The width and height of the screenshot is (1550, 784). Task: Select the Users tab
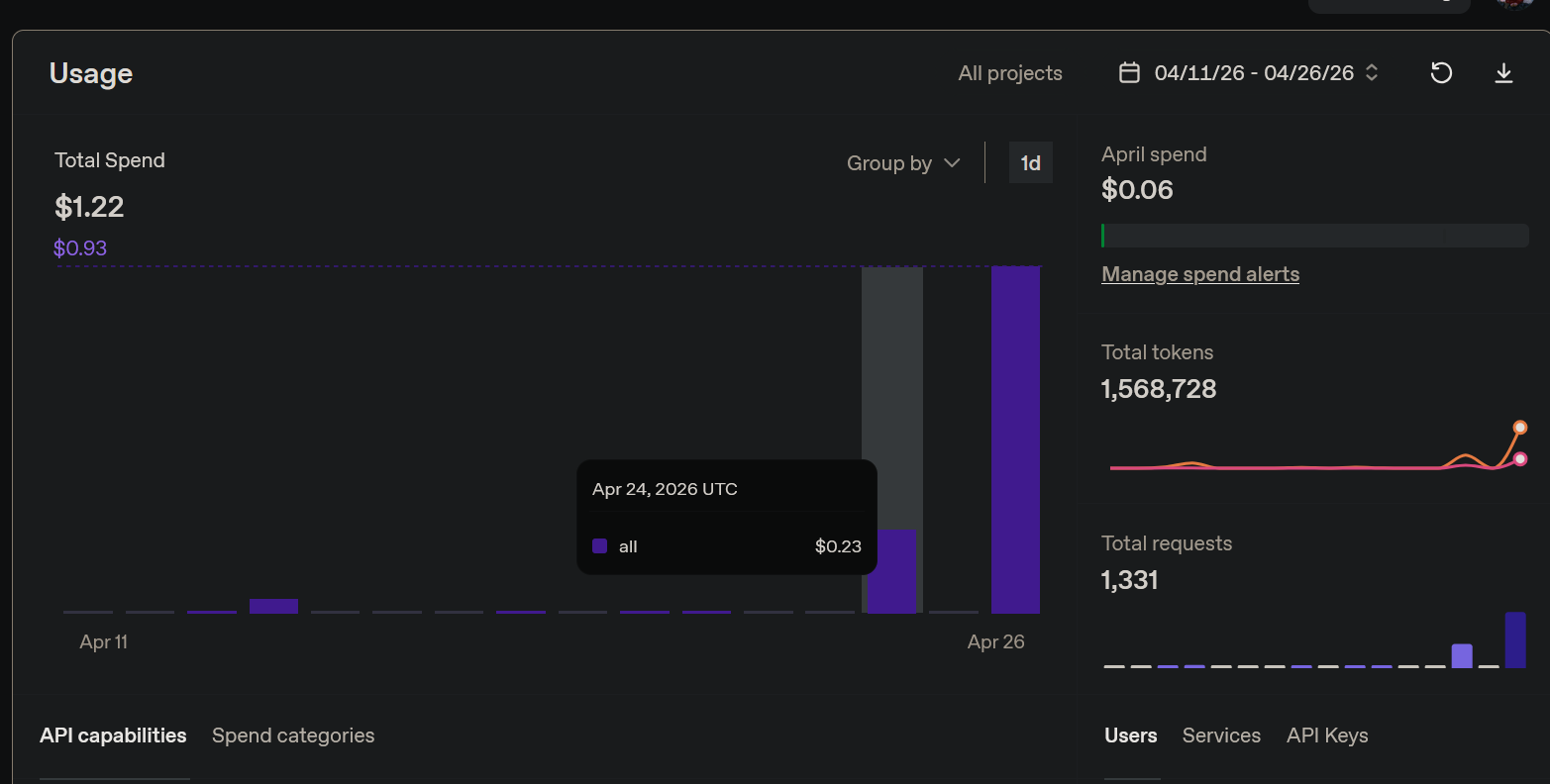(1130, 735)
